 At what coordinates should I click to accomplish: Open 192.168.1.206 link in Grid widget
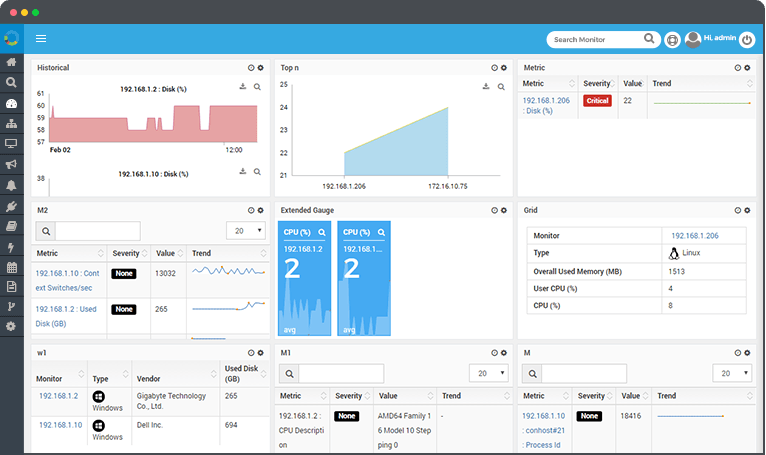pyautogui.click(x=694, y=235)
